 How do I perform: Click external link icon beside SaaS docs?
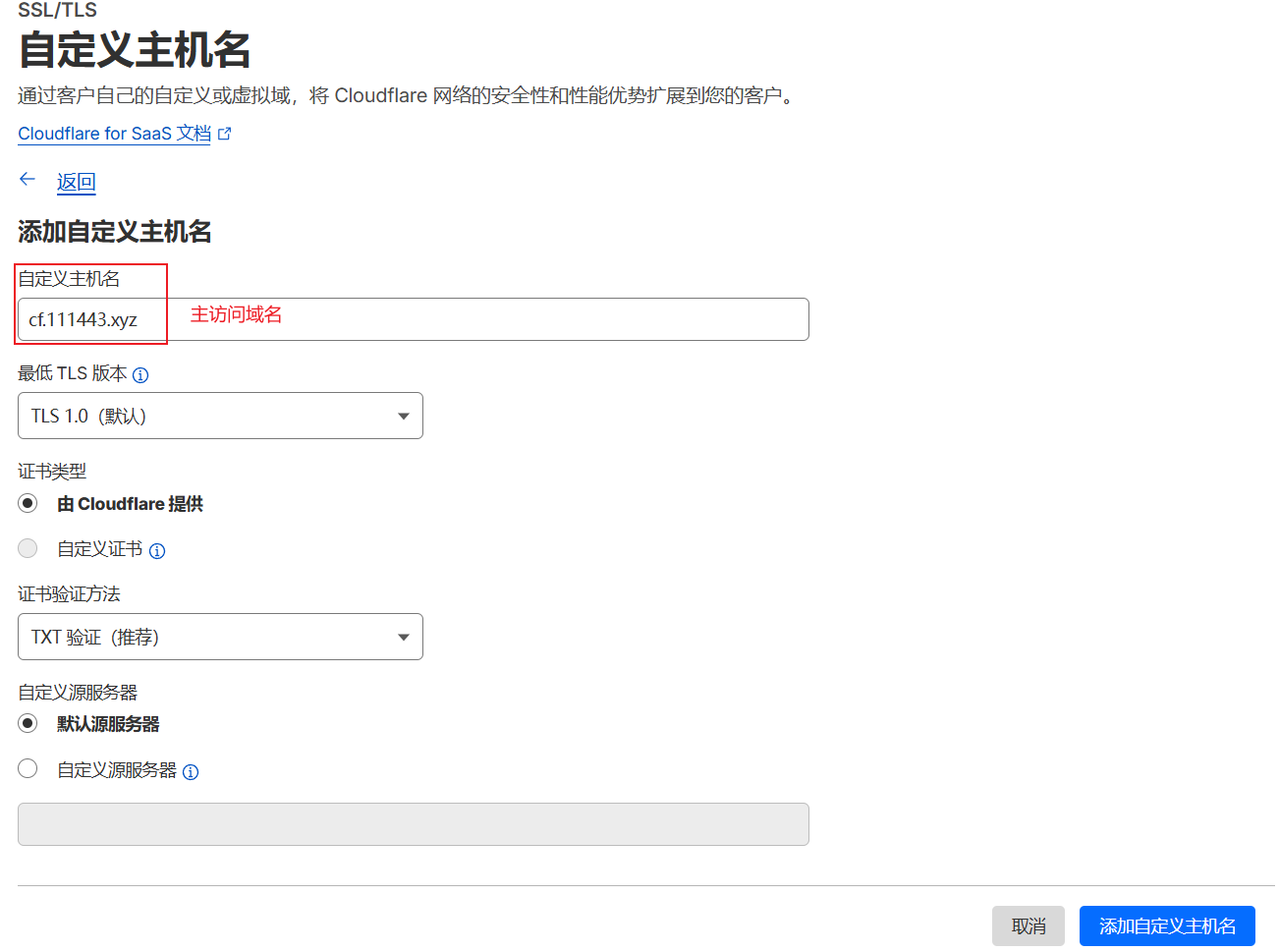pyautogui.click(x=225, y=134)
